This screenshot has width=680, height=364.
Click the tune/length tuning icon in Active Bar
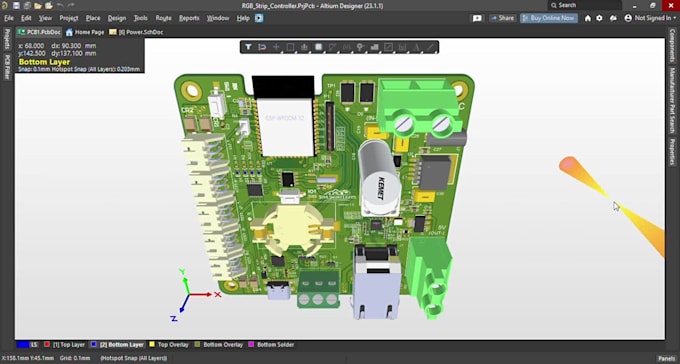[347, 47]
